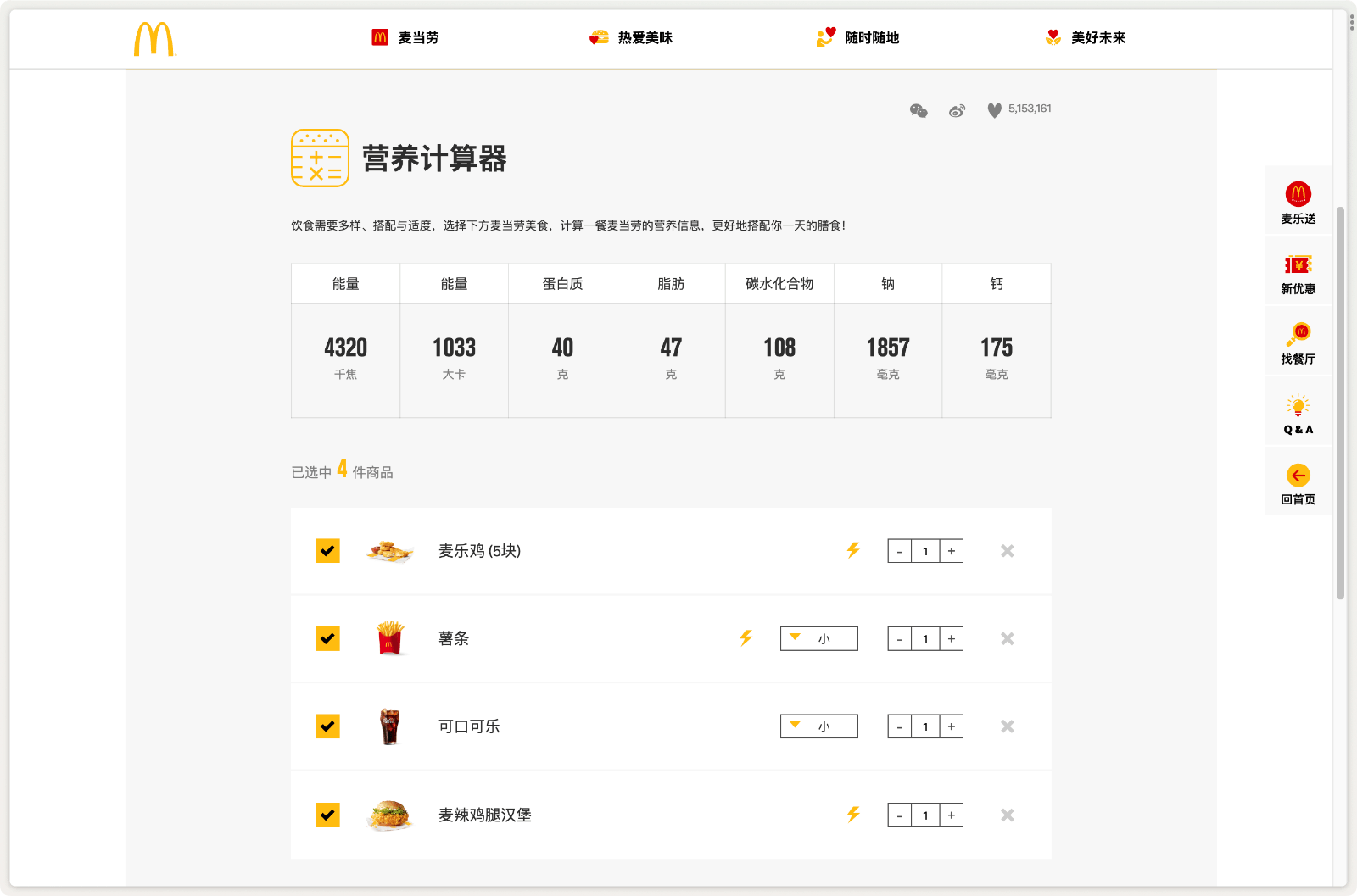
Task: Remove 麦辣鸡腿汉堡 with the X
Action: point(1008,815)
